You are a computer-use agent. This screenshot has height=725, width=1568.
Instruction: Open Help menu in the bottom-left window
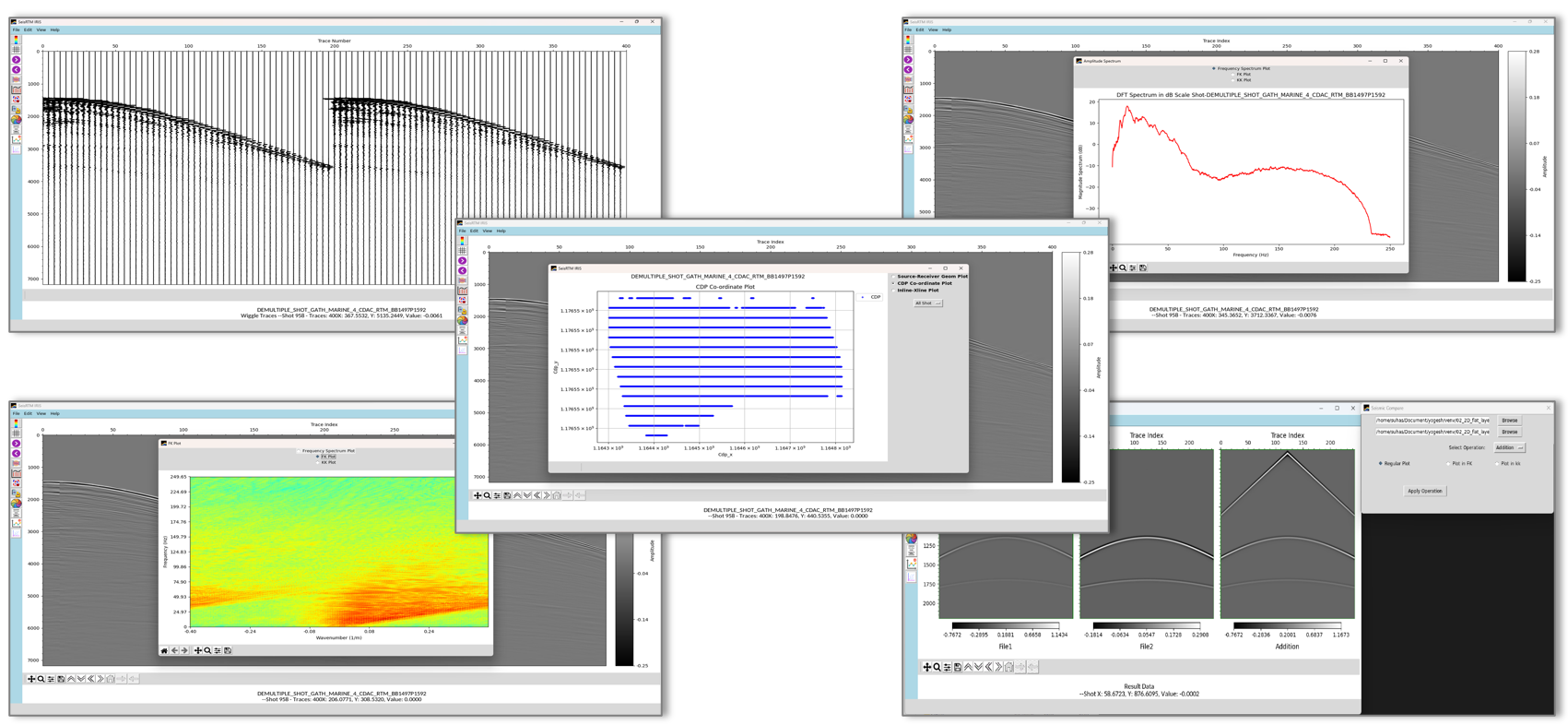point(54,413)
